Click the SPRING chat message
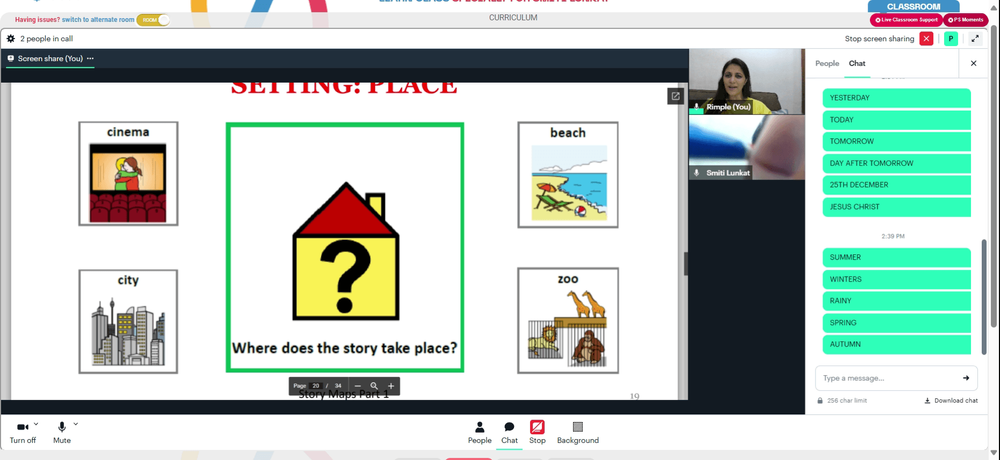 coord(897,323)
